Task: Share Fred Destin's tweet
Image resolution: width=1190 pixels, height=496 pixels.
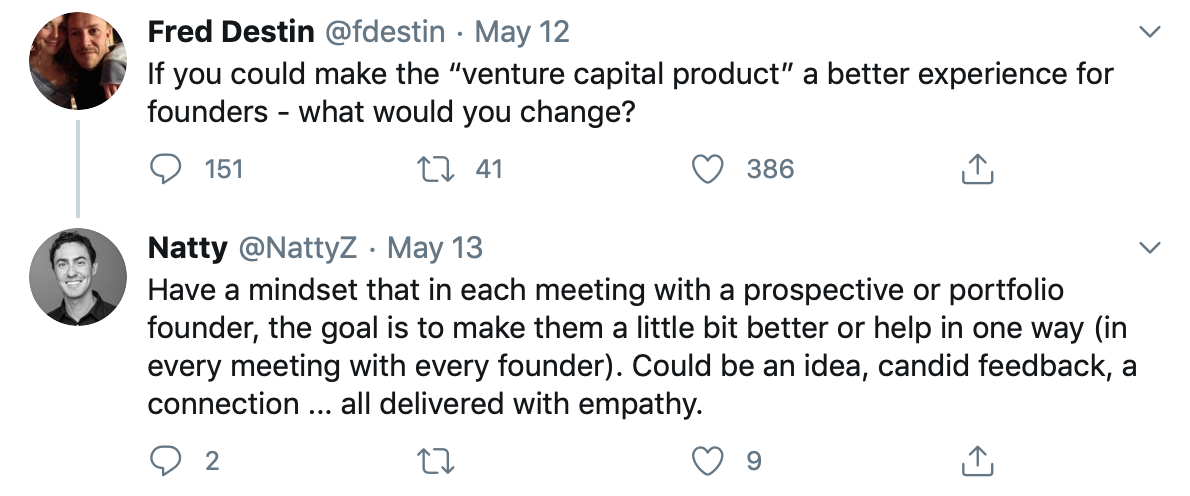Action: tap(977, 171)
